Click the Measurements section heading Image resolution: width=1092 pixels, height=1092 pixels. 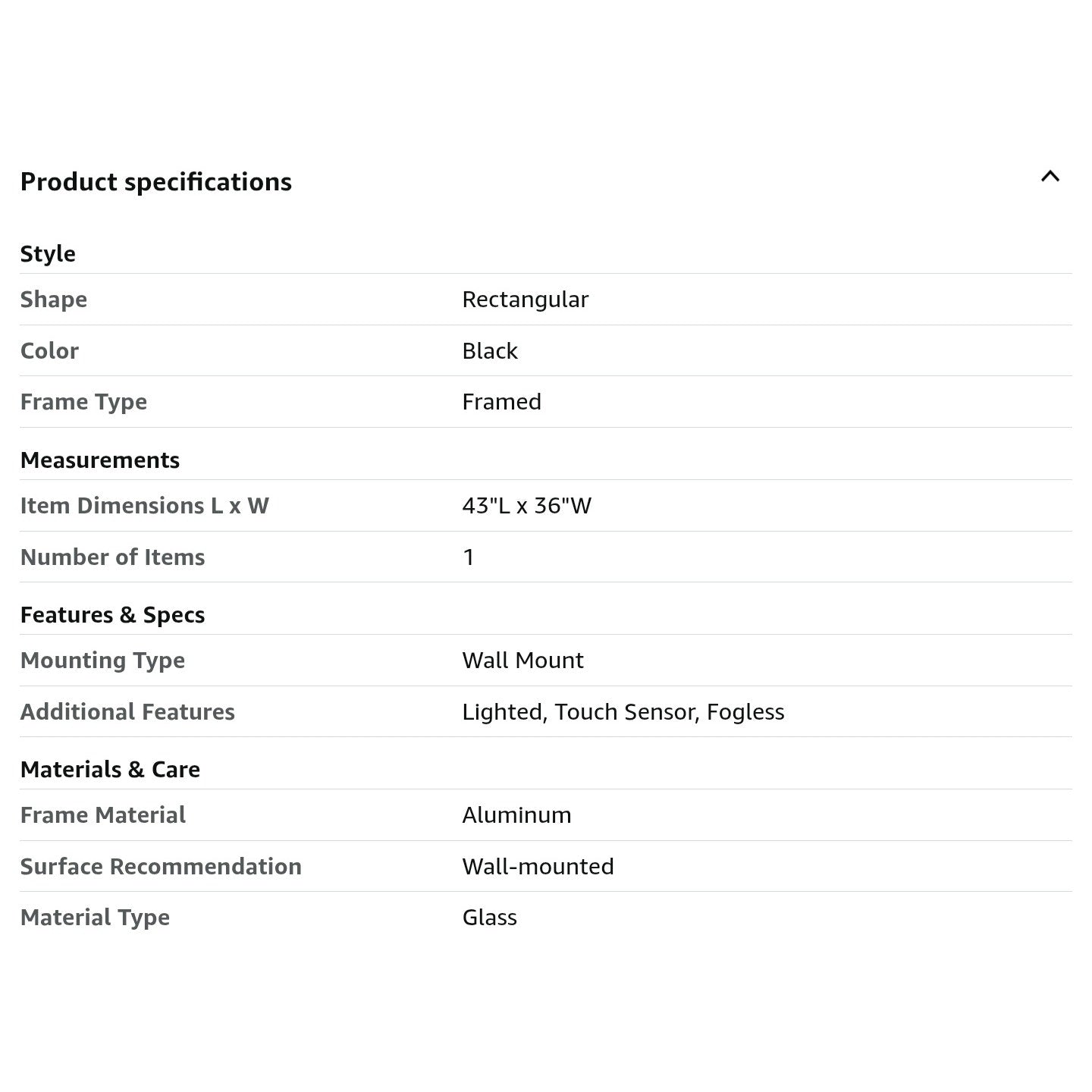100,460
